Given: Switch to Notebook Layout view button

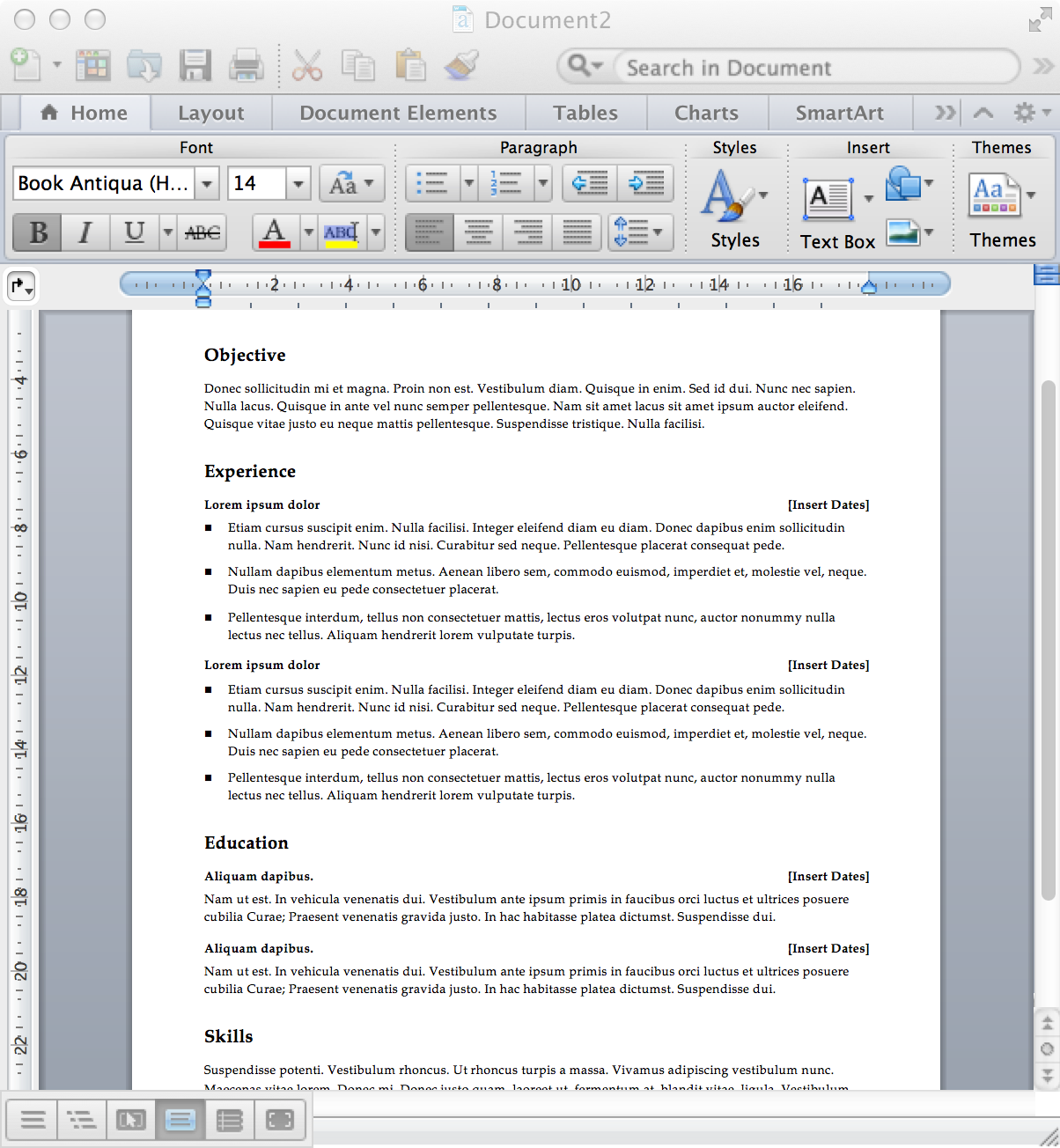Looking at the screenshot, I should click(x=230, y=1120).
